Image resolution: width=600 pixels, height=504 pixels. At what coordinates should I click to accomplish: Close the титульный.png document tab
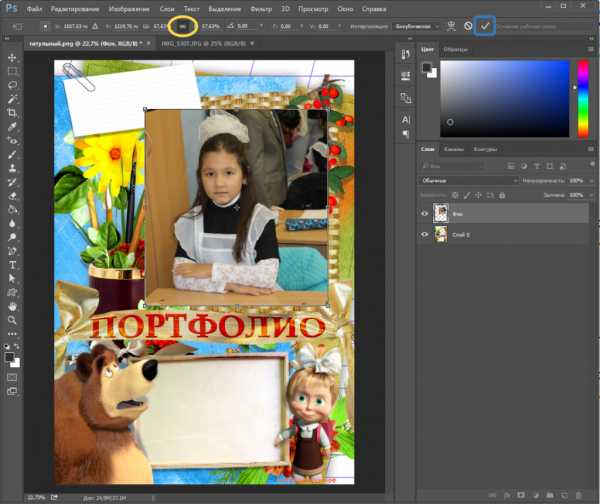[148, 44]
